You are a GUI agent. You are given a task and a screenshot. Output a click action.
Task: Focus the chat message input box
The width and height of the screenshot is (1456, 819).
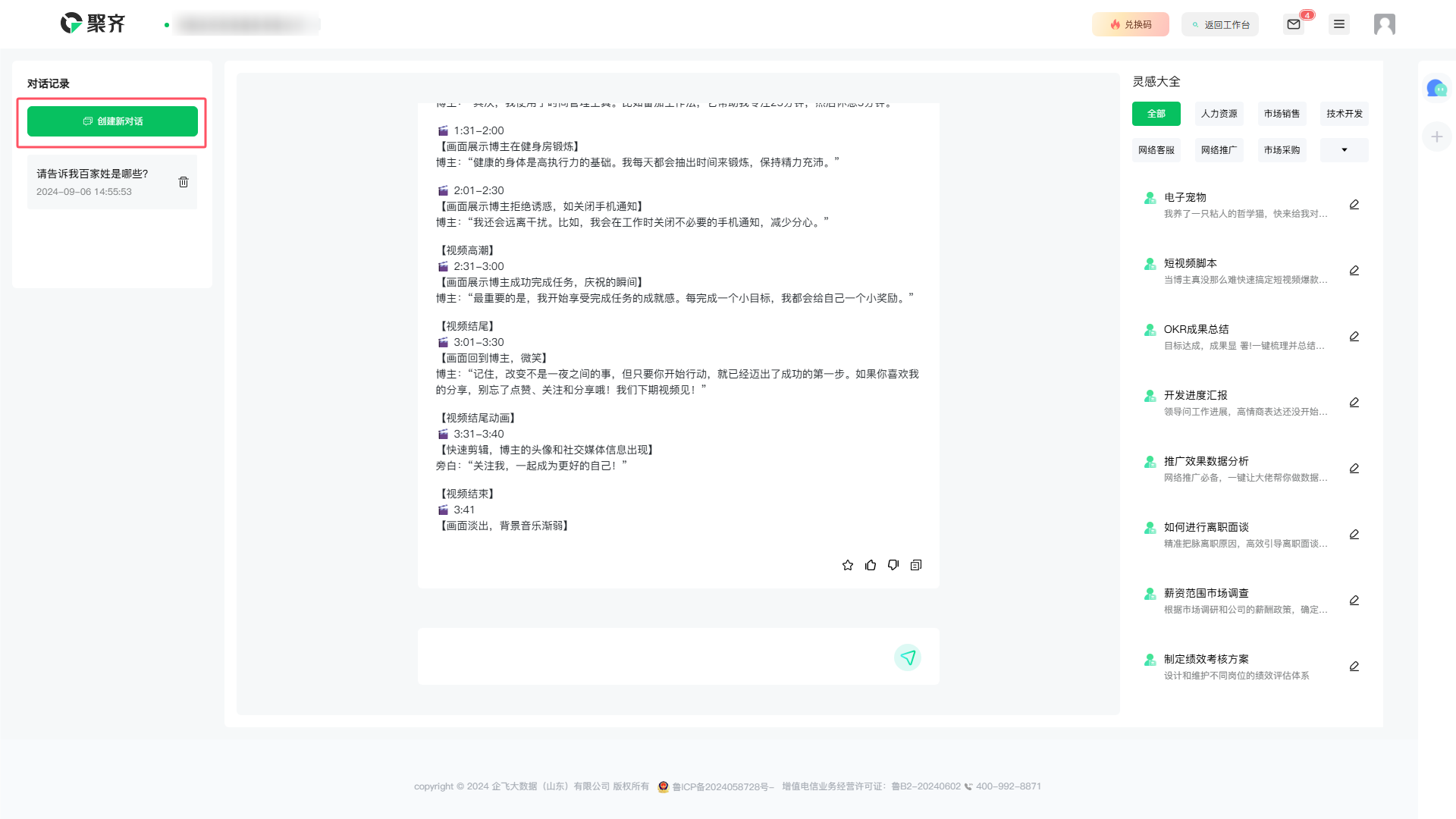[678, 657]
